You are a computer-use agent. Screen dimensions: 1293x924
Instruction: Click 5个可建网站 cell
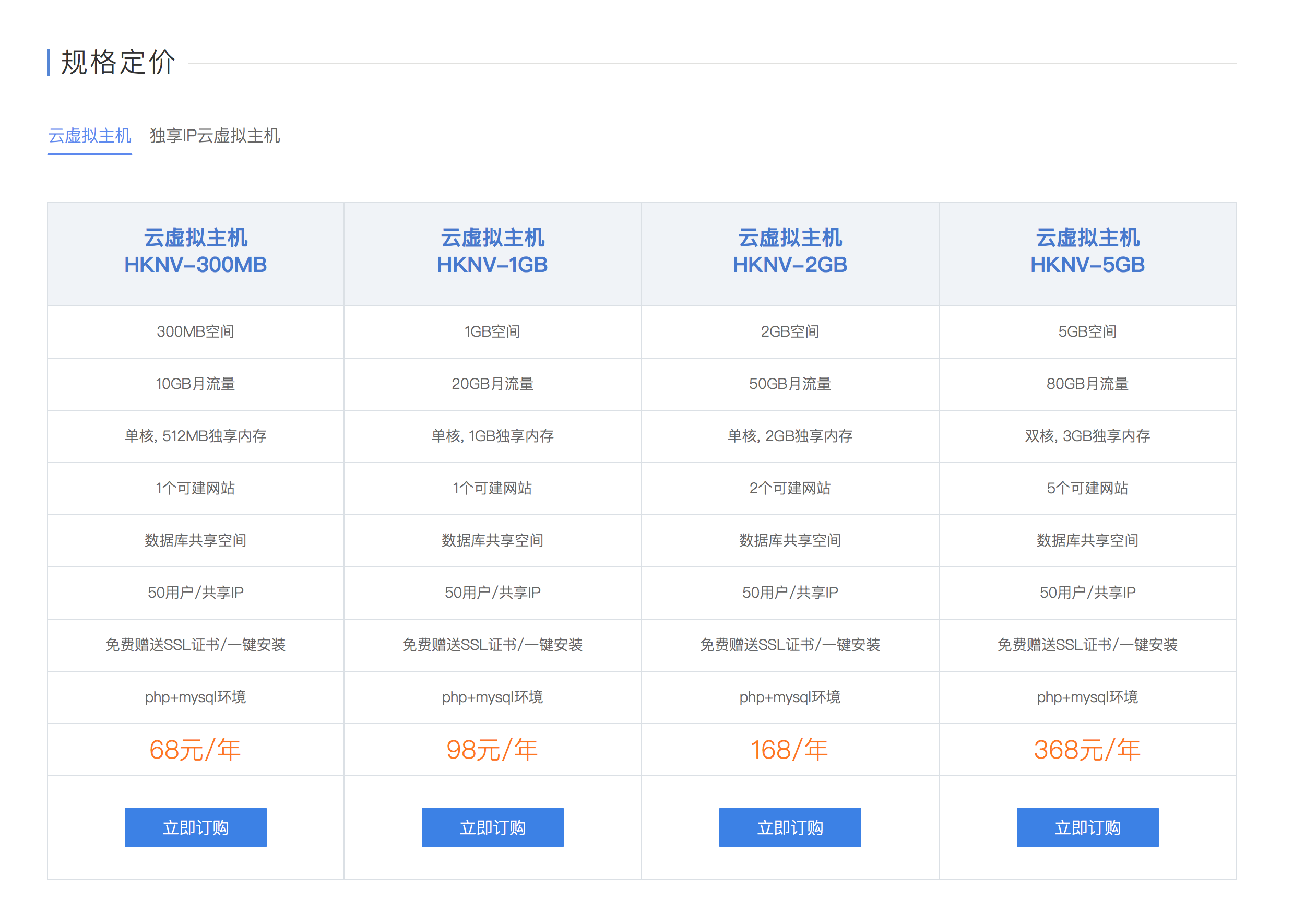(x=1087, y=488)
